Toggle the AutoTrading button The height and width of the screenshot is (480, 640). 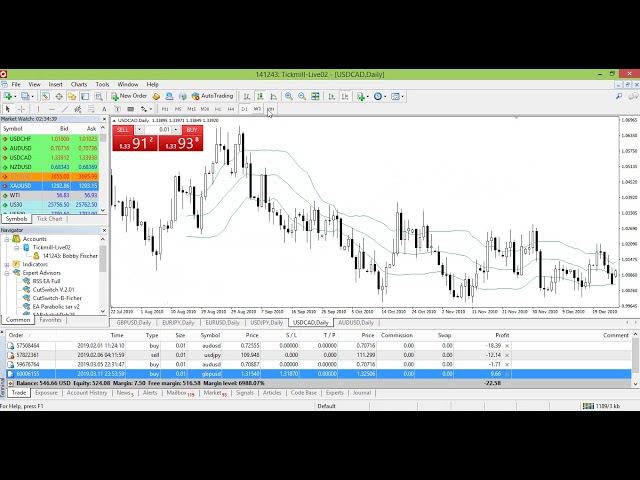(212, 96)
